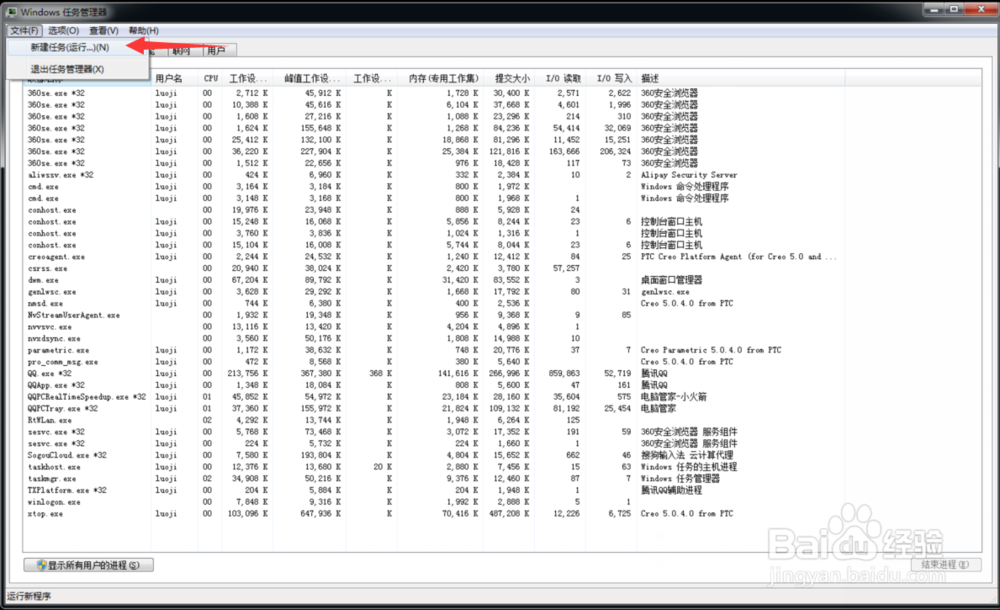This screenshot has height=610, width=1000.
Task: Open the 帮助(H) menu
Action: coord(143,31)
